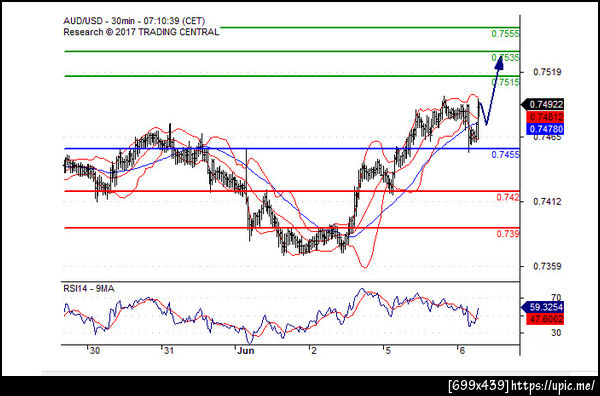The width and height of the screenshot is (600, 396).
Task: Click the 0.7519 price axis value
Action: 547,72
